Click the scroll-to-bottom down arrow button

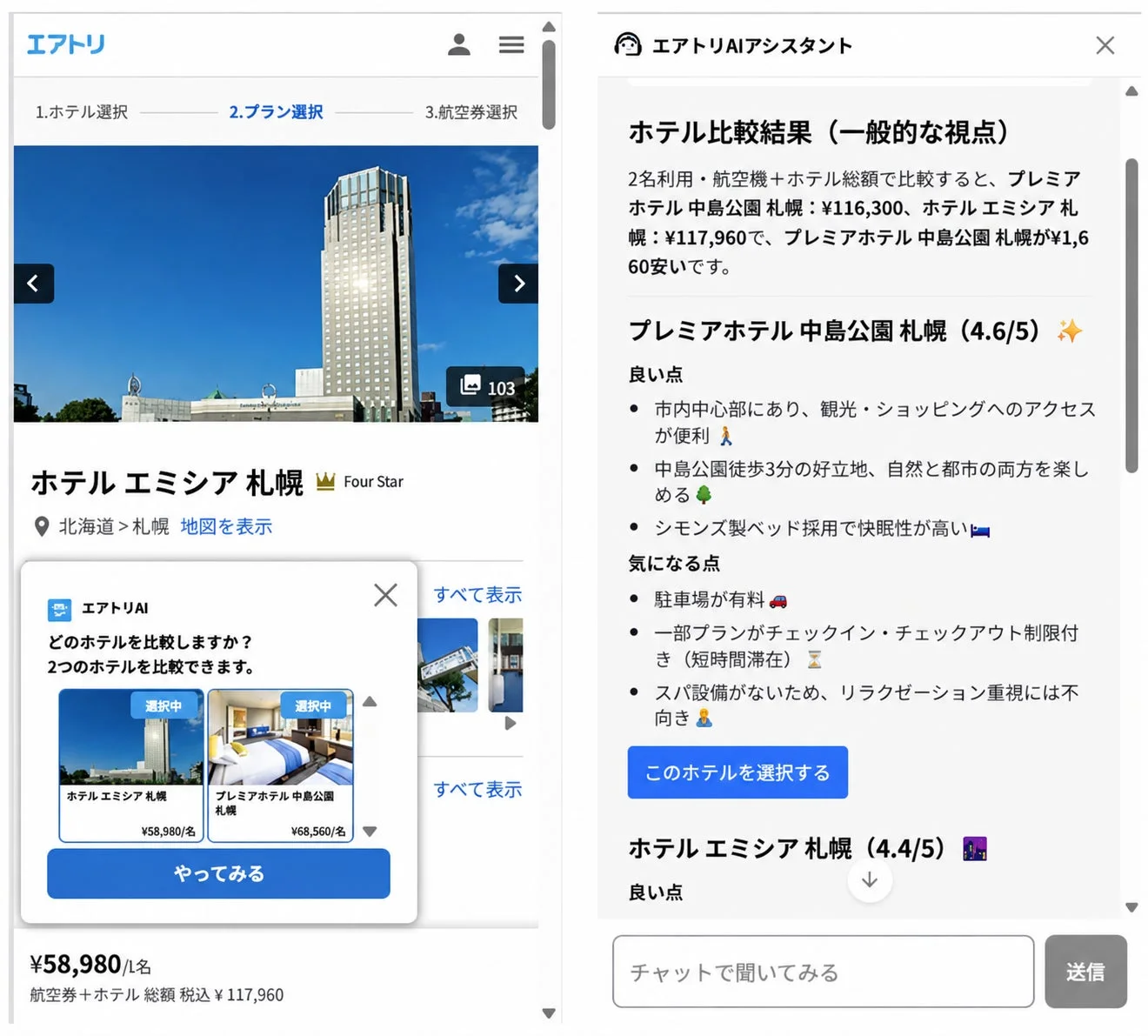[x=870, y=880]
